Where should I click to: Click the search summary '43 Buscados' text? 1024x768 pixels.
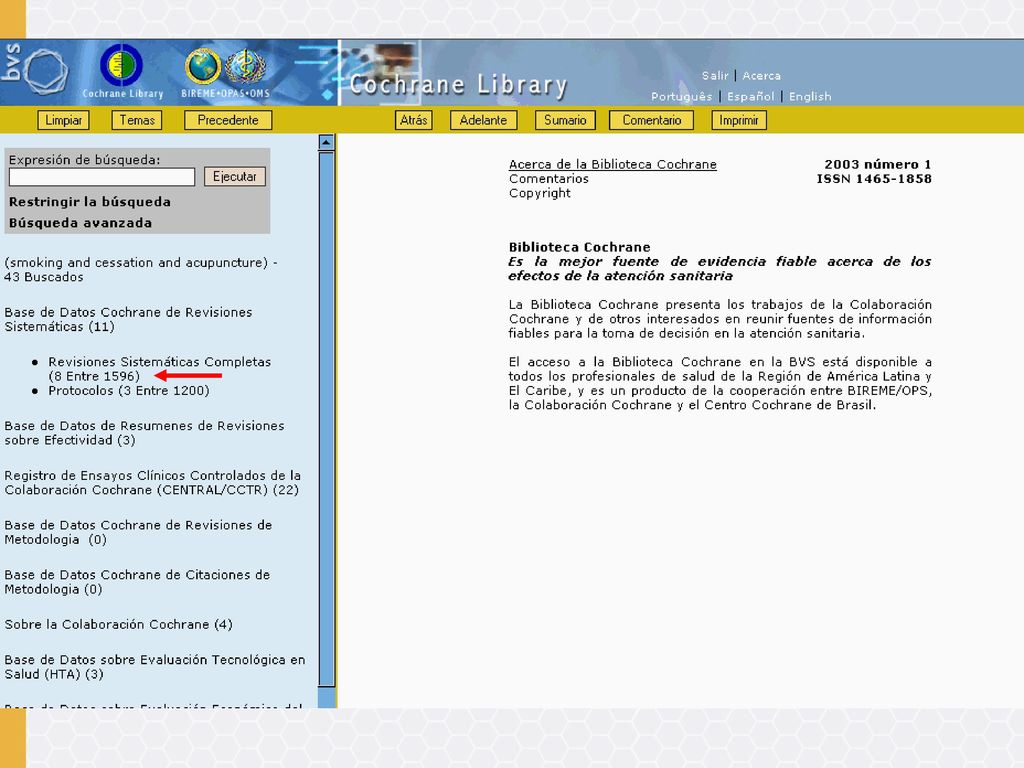(x=44, y=277)
